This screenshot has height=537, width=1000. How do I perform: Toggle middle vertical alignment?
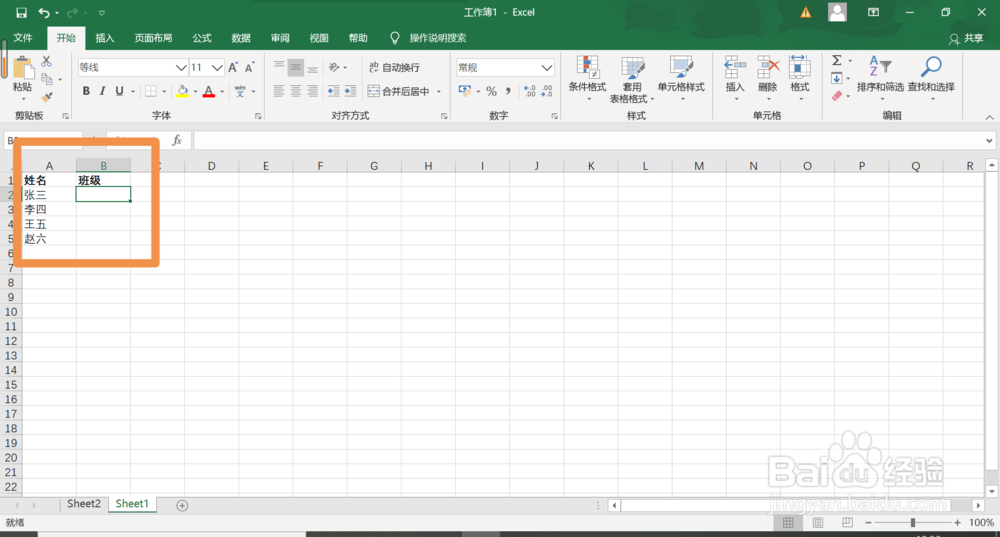pos(295,67)
